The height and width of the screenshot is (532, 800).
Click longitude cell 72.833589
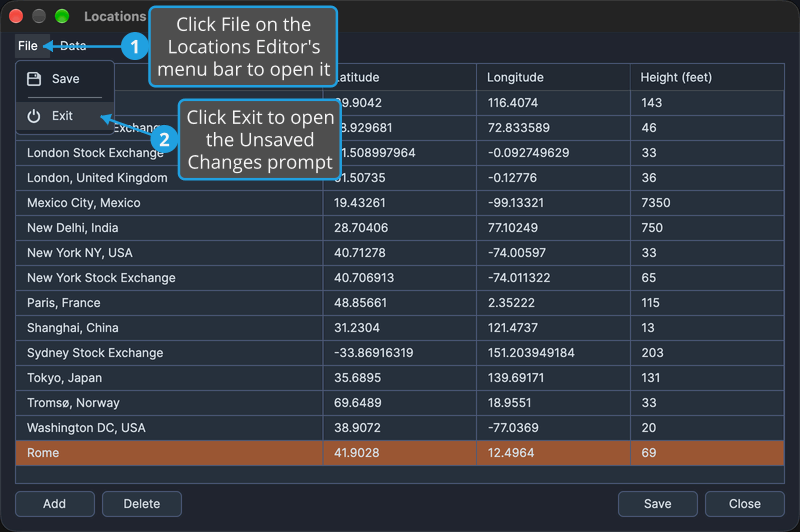click(553, 128)
